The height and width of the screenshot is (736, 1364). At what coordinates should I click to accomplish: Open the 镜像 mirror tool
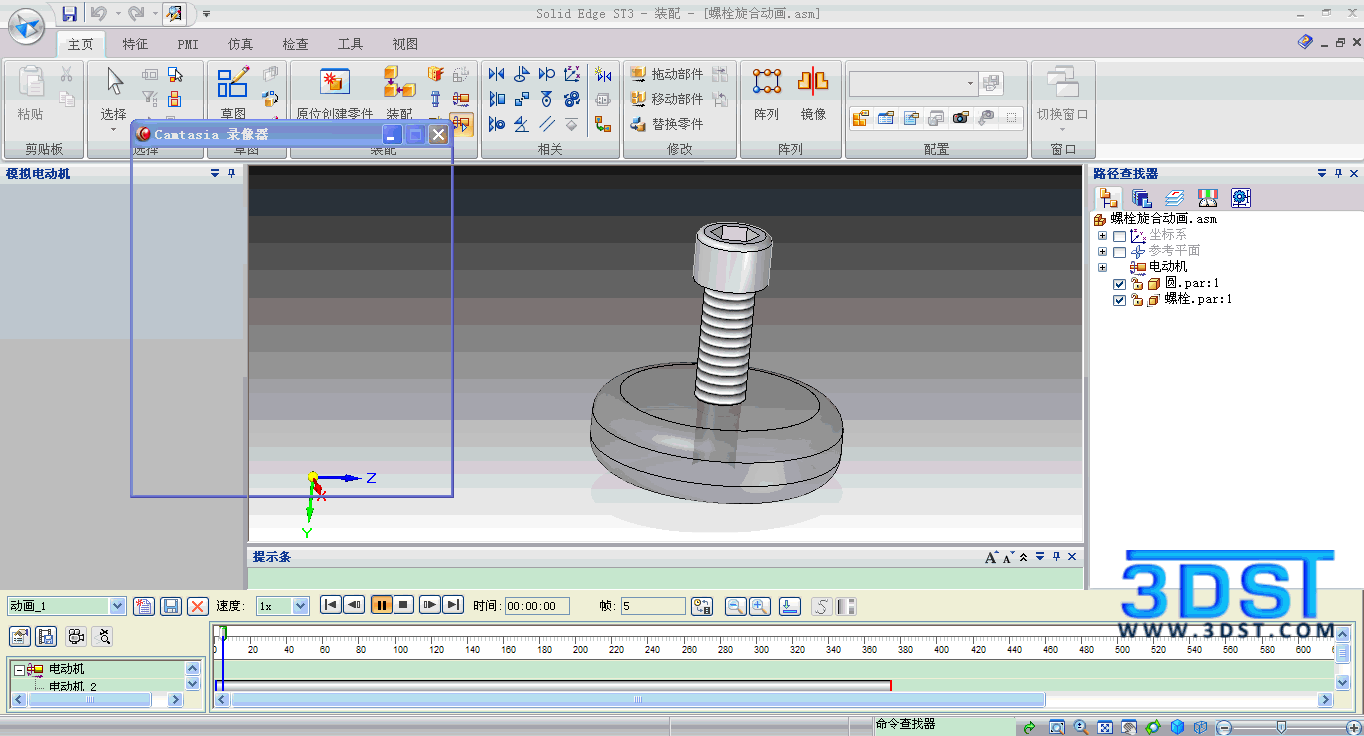click(x=813, y=95)
